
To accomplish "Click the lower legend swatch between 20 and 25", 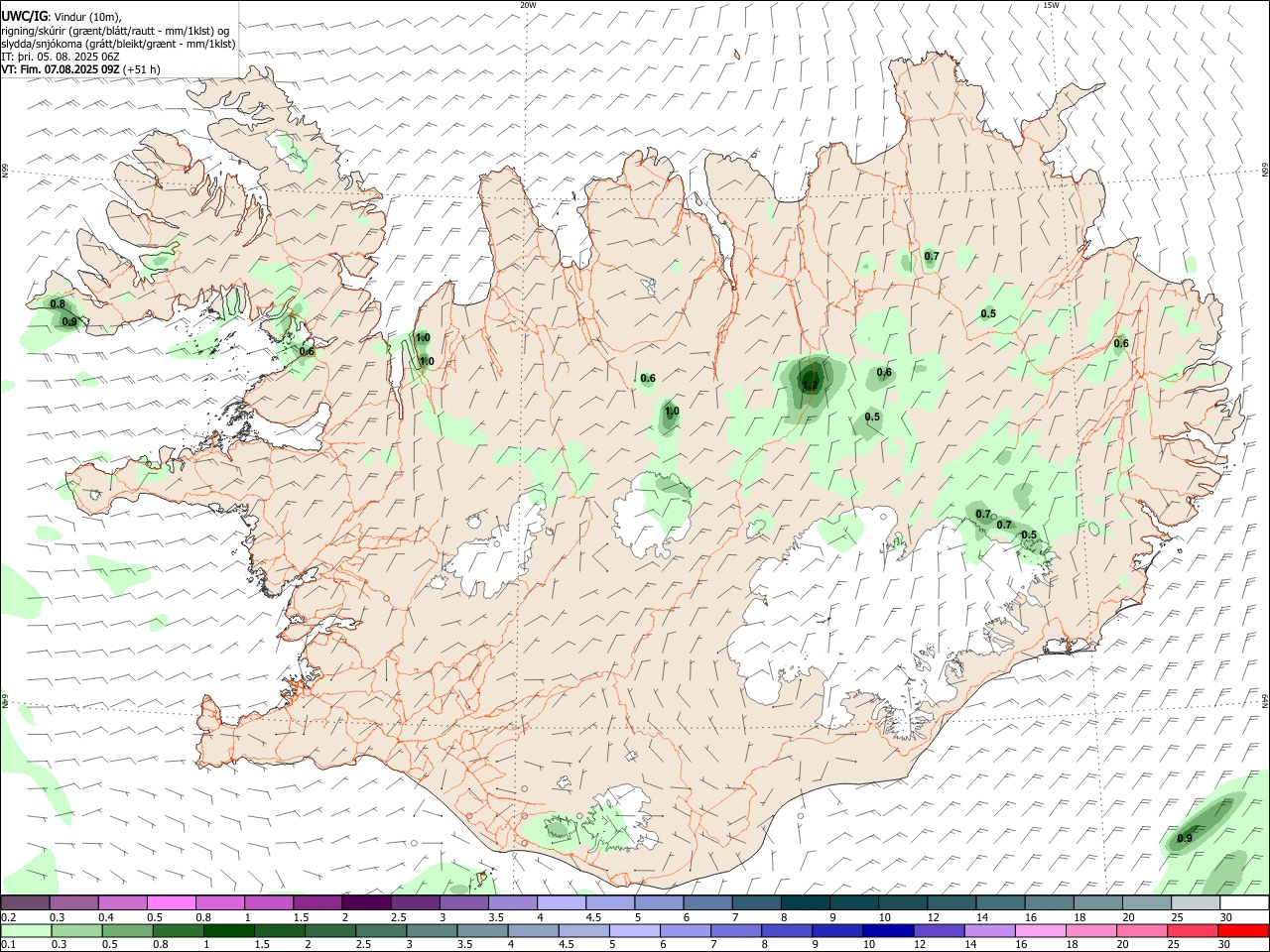I will point(1142,931).
